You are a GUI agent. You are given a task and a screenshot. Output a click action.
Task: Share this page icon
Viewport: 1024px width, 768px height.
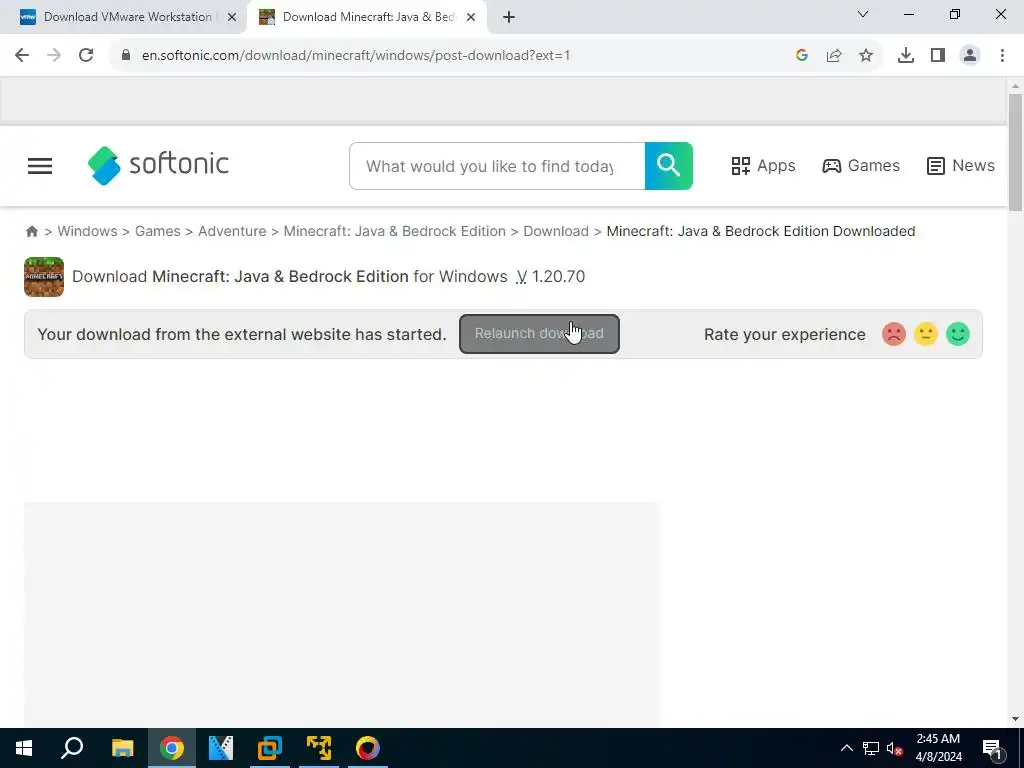(834, 56)
